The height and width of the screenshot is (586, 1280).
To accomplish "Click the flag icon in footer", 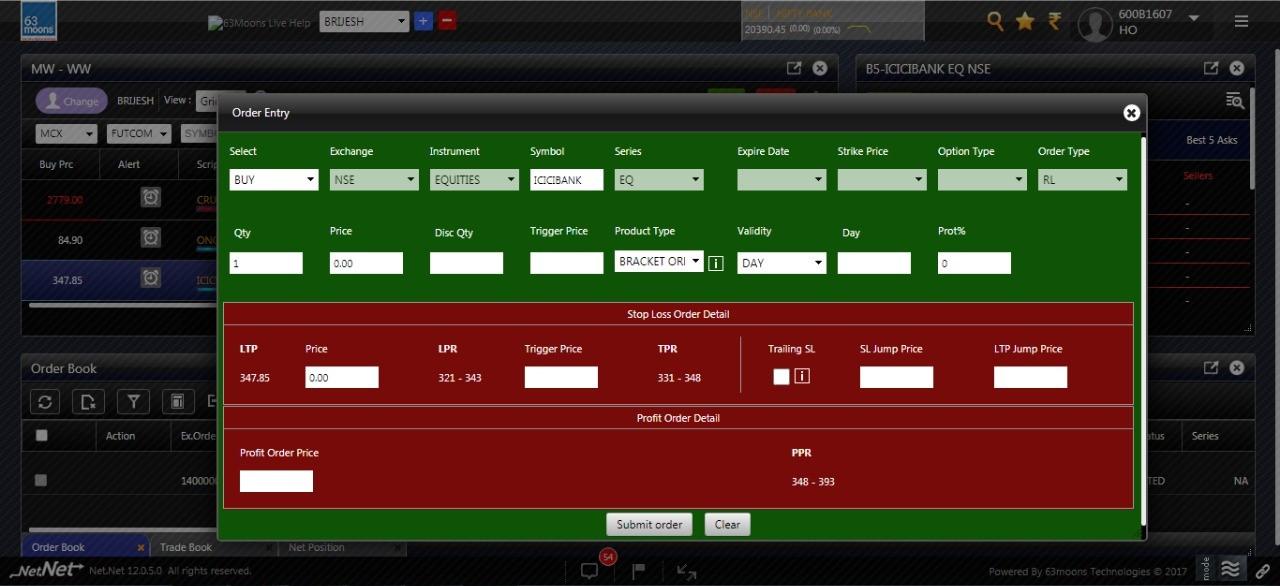I will (638, 571).
